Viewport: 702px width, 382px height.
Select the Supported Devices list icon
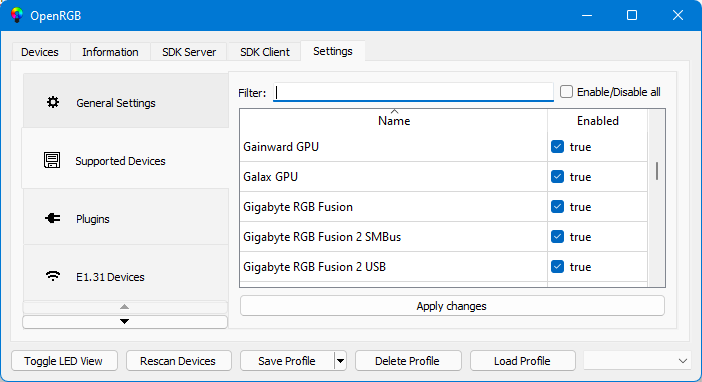(52, 160)
